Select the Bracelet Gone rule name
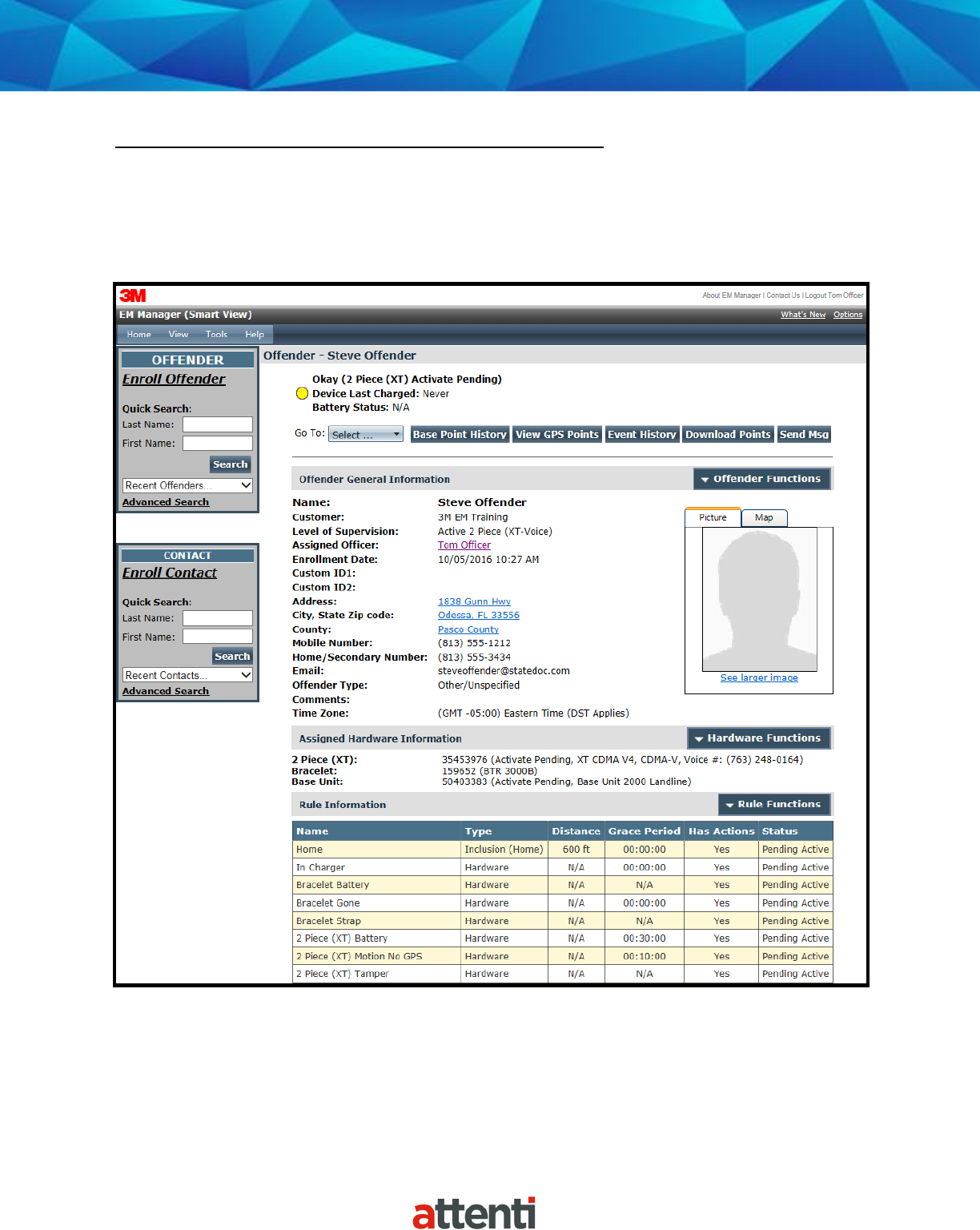Screen dimensions: 980x1230 327,903
